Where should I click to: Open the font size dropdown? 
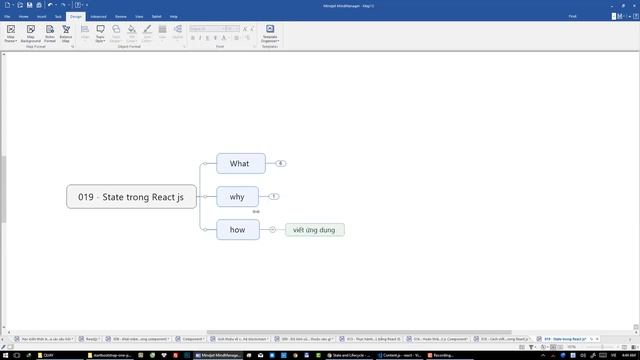[233, 29]
